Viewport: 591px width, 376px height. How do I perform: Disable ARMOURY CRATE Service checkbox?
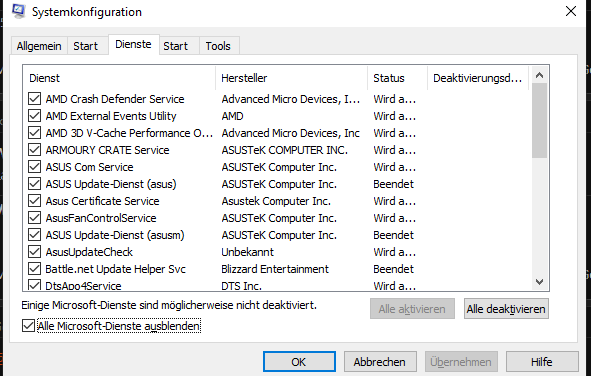[34, 150]
